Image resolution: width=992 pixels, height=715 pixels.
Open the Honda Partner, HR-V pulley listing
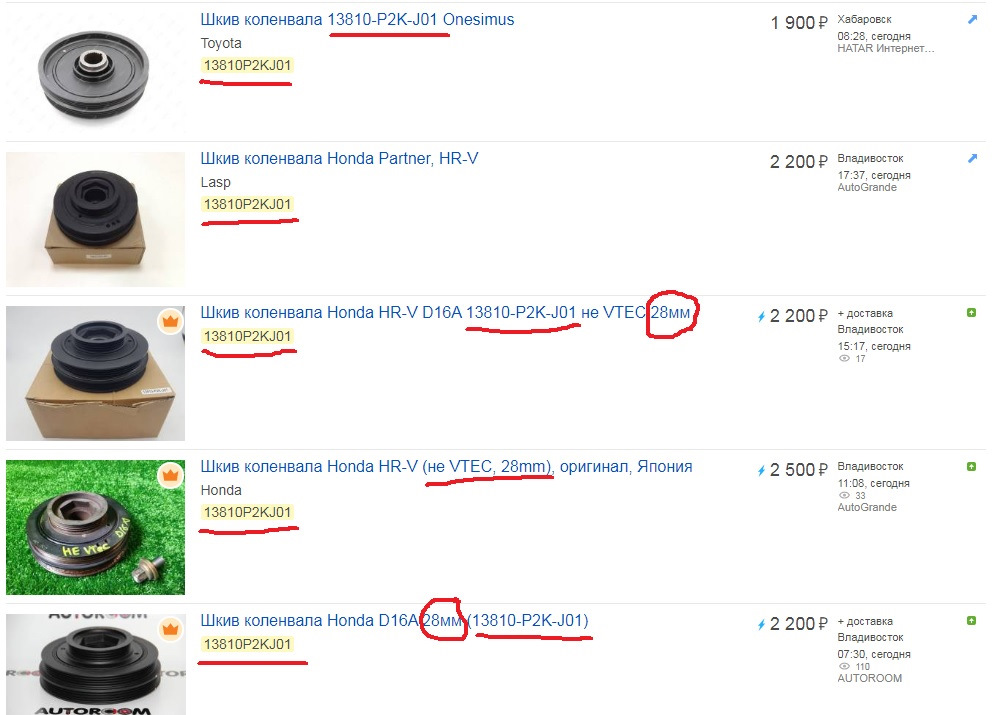339,158
